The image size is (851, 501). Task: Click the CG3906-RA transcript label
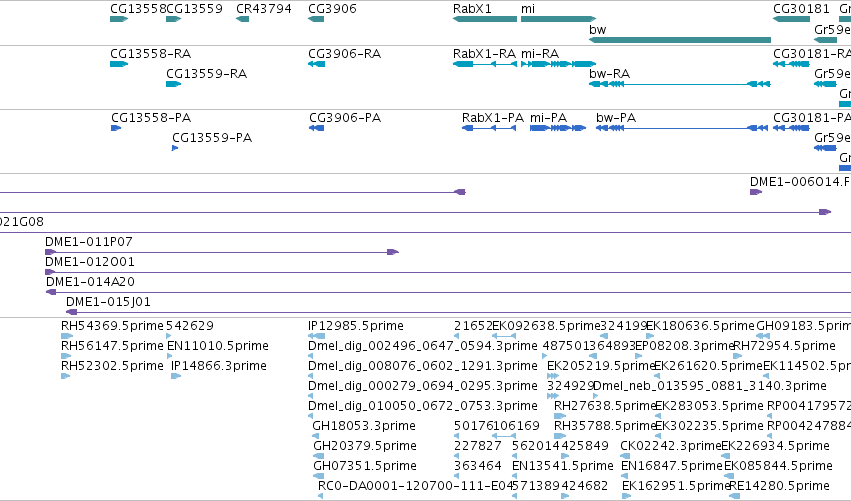click(x=345, y=54)
